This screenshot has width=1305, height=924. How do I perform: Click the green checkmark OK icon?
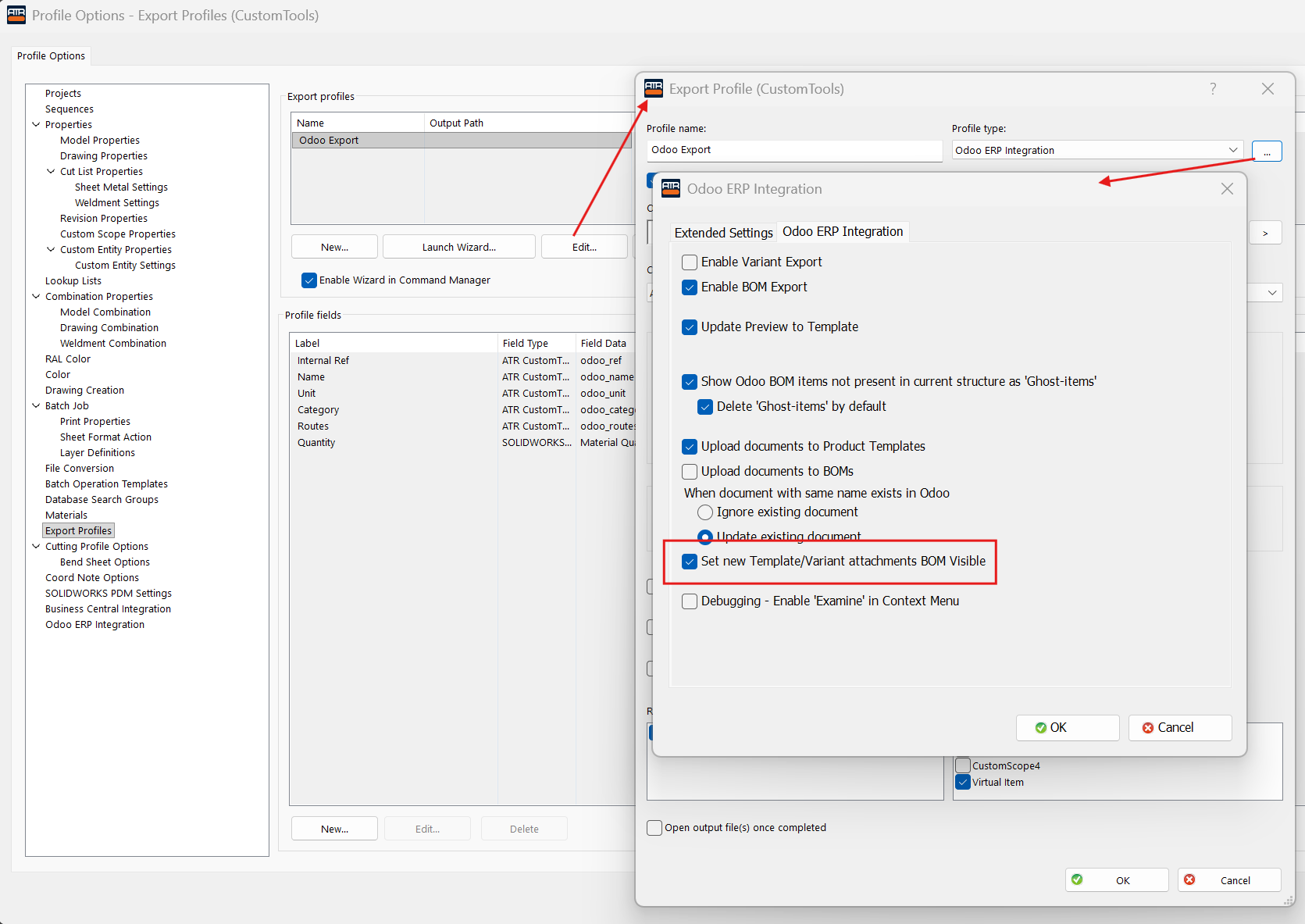pyautogui.click(x=1042, y=727)
